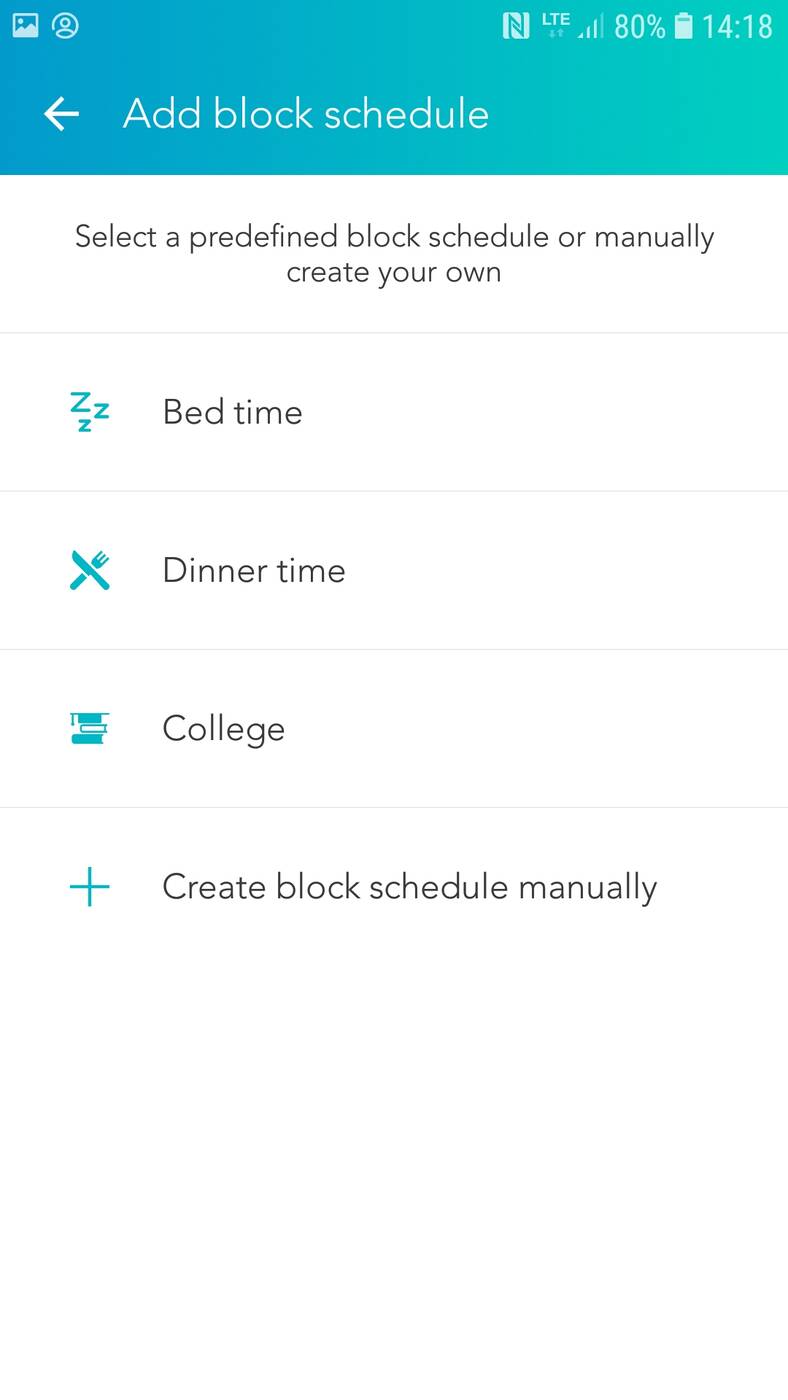
Task: Tap the back arrow in the header
Action: [x=61, y=114]
